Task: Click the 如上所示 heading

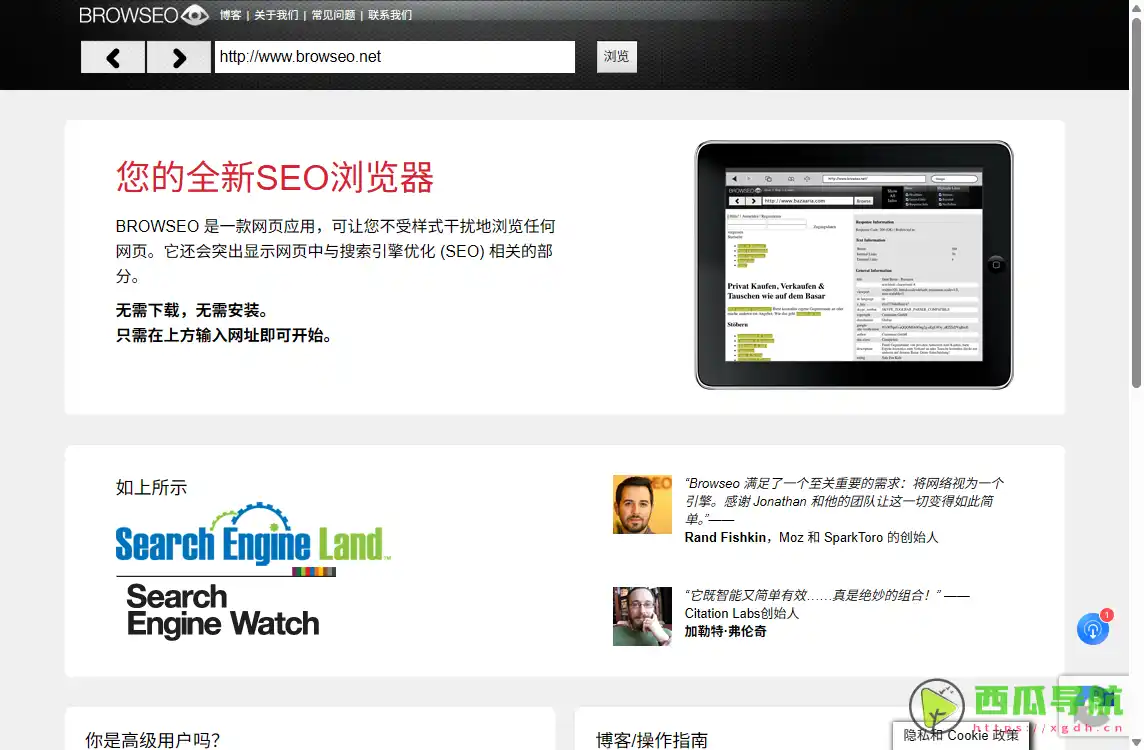Action: pyautogui.click(x=151, y=487)
